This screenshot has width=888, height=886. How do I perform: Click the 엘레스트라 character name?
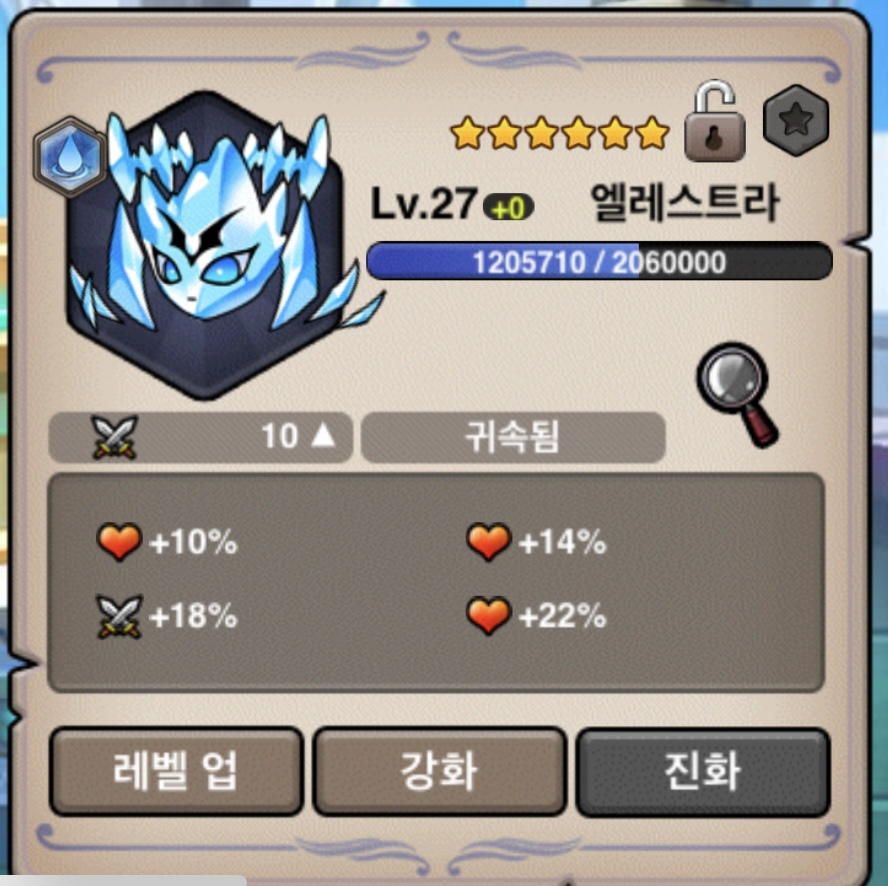point(684,203)
